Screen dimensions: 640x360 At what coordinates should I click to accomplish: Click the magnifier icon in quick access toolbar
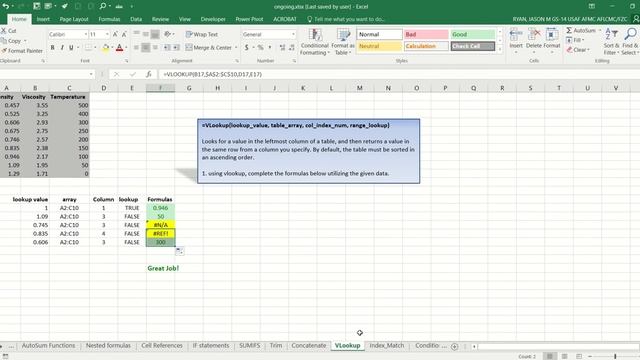[x=103, y=6]
